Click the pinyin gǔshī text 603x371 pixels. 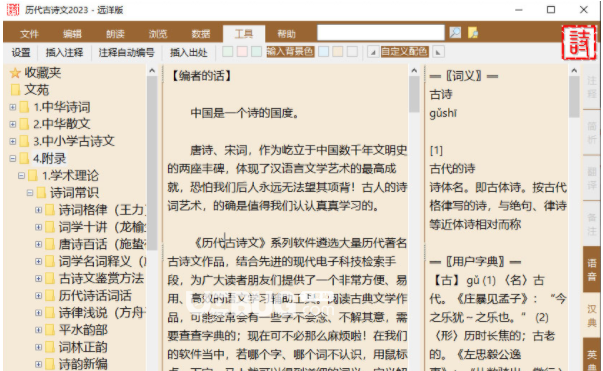[443, 113]
